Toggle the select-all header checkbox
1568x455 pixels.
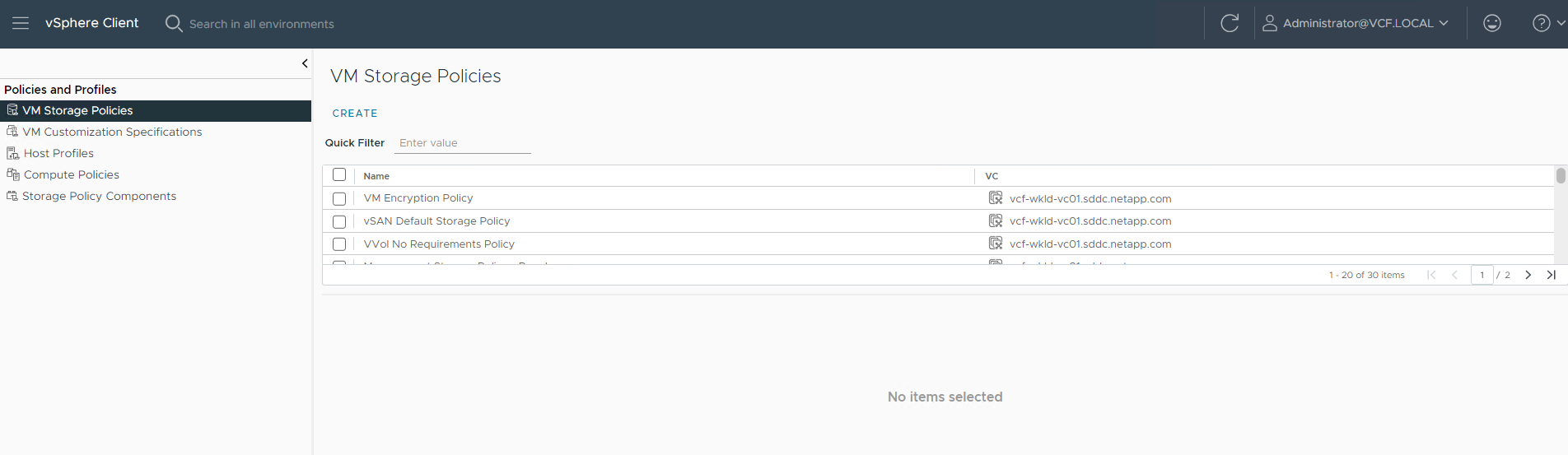tap(339, 175)
